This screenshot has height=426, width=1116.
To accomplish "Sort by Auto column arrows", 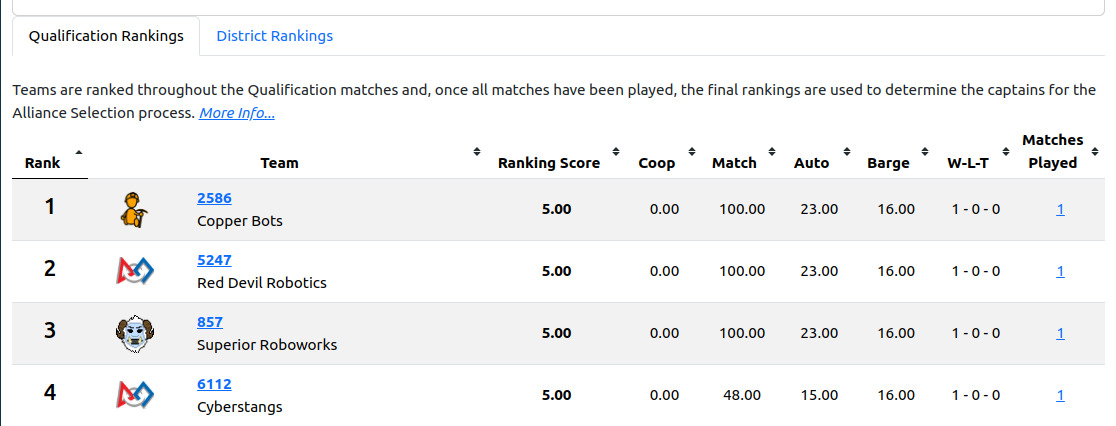I will coord(847,152).
